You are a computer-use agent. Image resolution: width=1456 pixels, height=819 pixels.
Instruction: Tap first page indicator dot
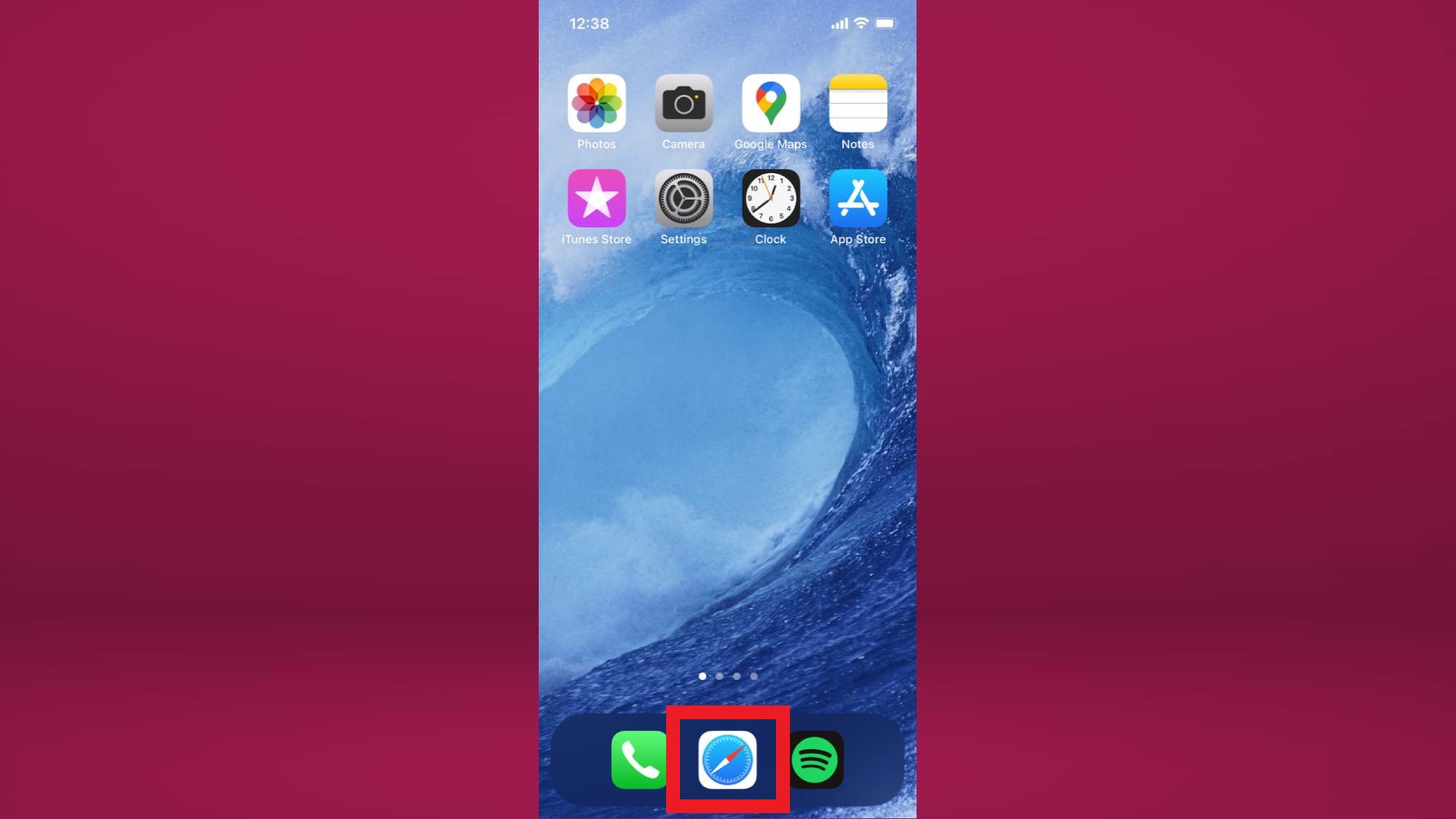[702, 676]
